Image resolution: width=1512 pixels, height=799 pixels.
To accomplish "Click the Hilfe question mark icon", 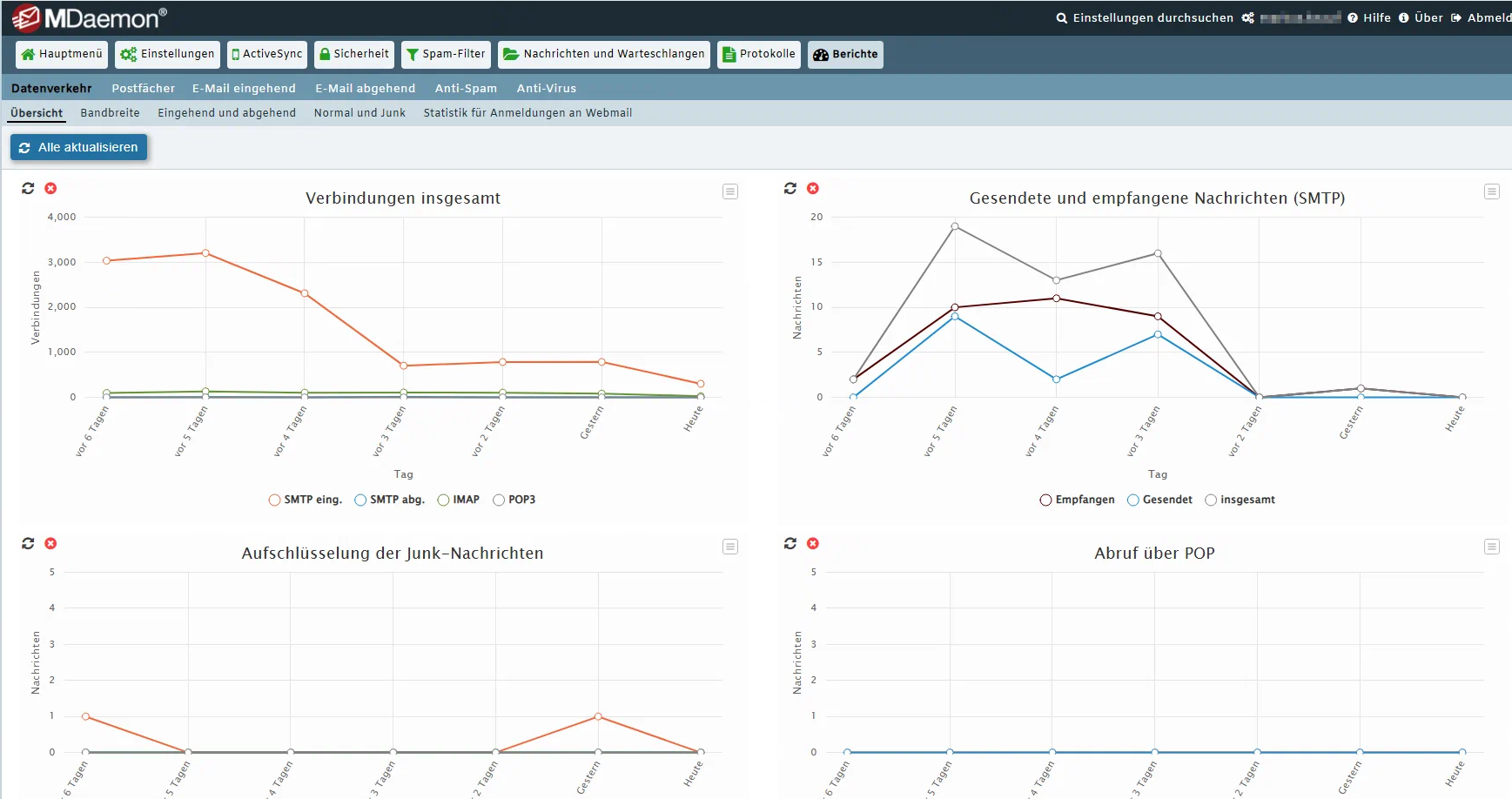I will point(1353,18).
